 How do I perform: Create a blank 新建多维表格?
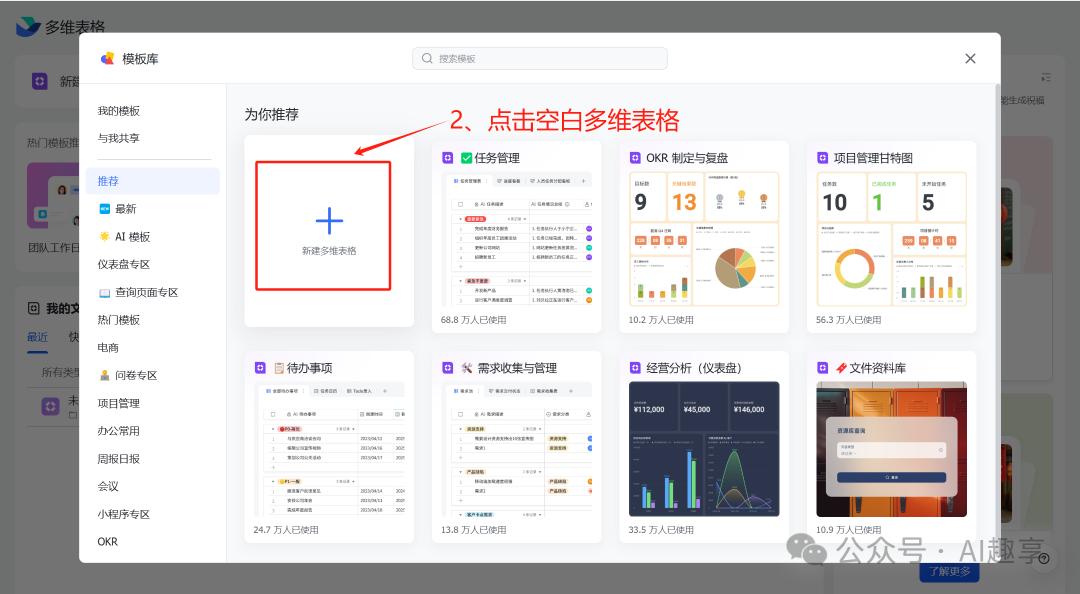329,231
